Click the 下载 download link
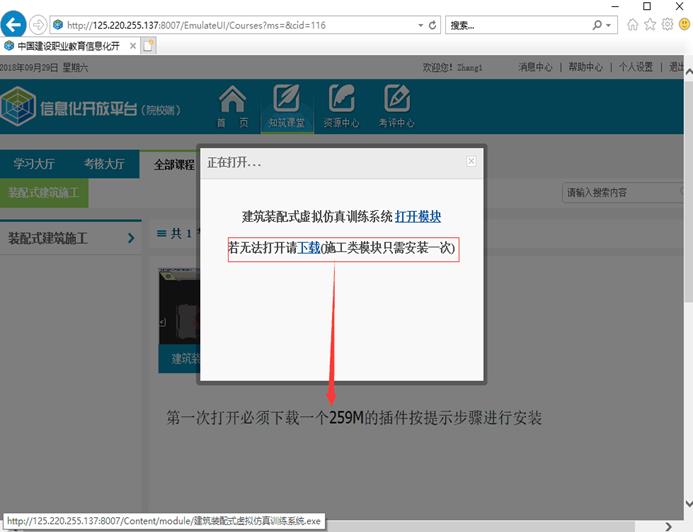Screen dimensions: 693x532 tap(309, 247)
